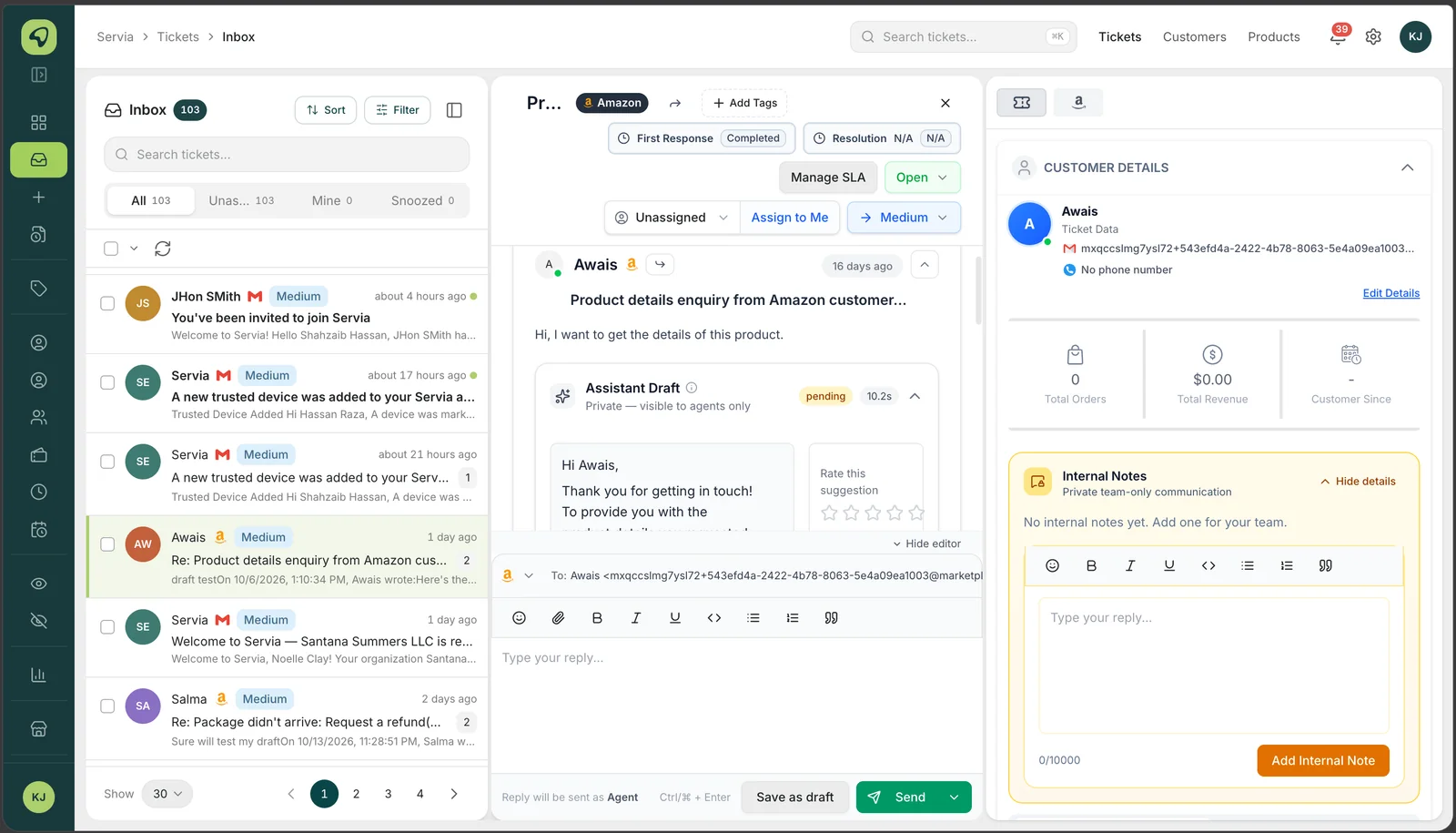Open the store icon in left sidebar
Image resolution: width=1456 pixels, height=833 pixels.
[x=38, y=729]
